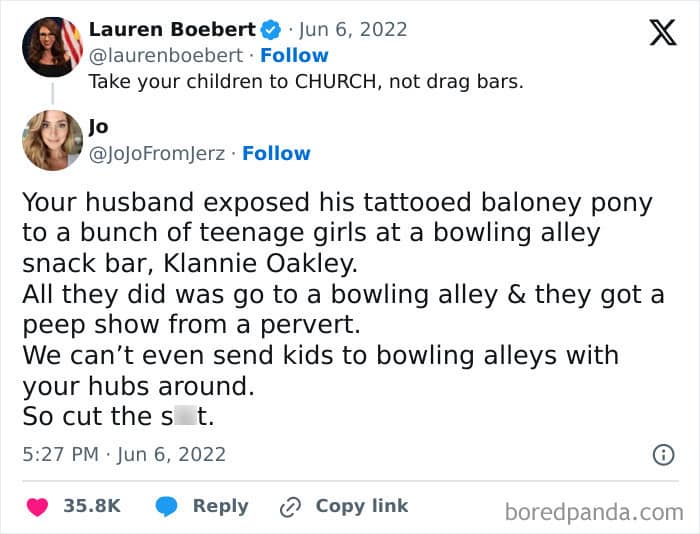Click the chain link copy icon
Screen dimensions: 700x534
click(290, 507)
